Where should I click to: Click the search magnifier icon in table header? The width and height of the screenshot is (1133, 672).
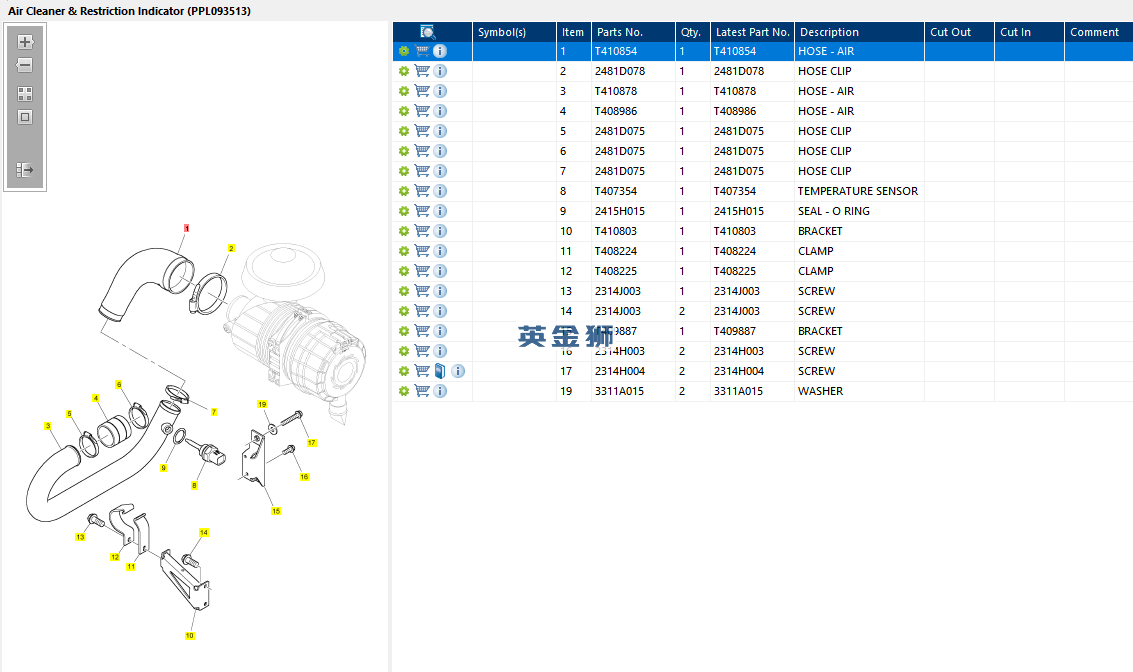[428, 32]
